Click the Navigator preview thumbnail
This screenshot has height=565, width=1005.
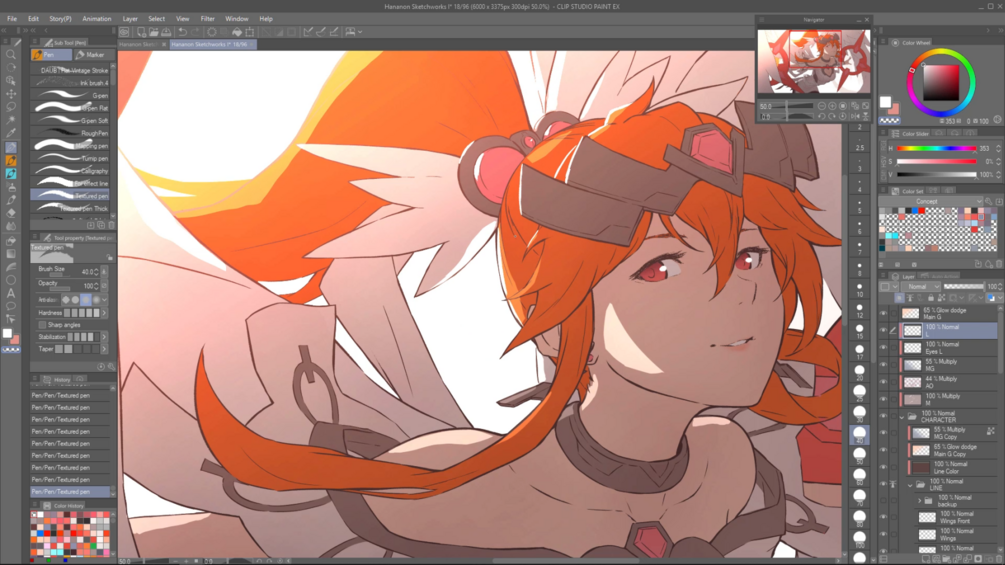(814, 61)
